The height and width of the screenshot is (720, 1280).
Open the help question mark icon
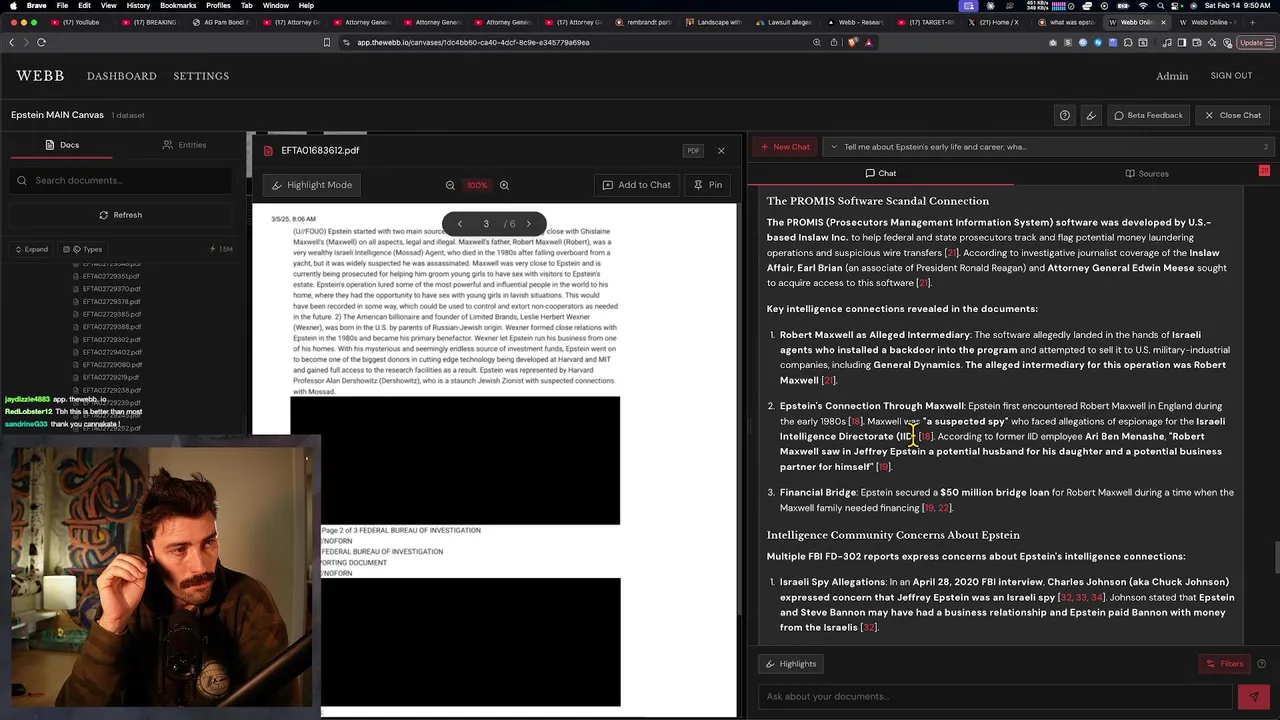coord(1064,115)
